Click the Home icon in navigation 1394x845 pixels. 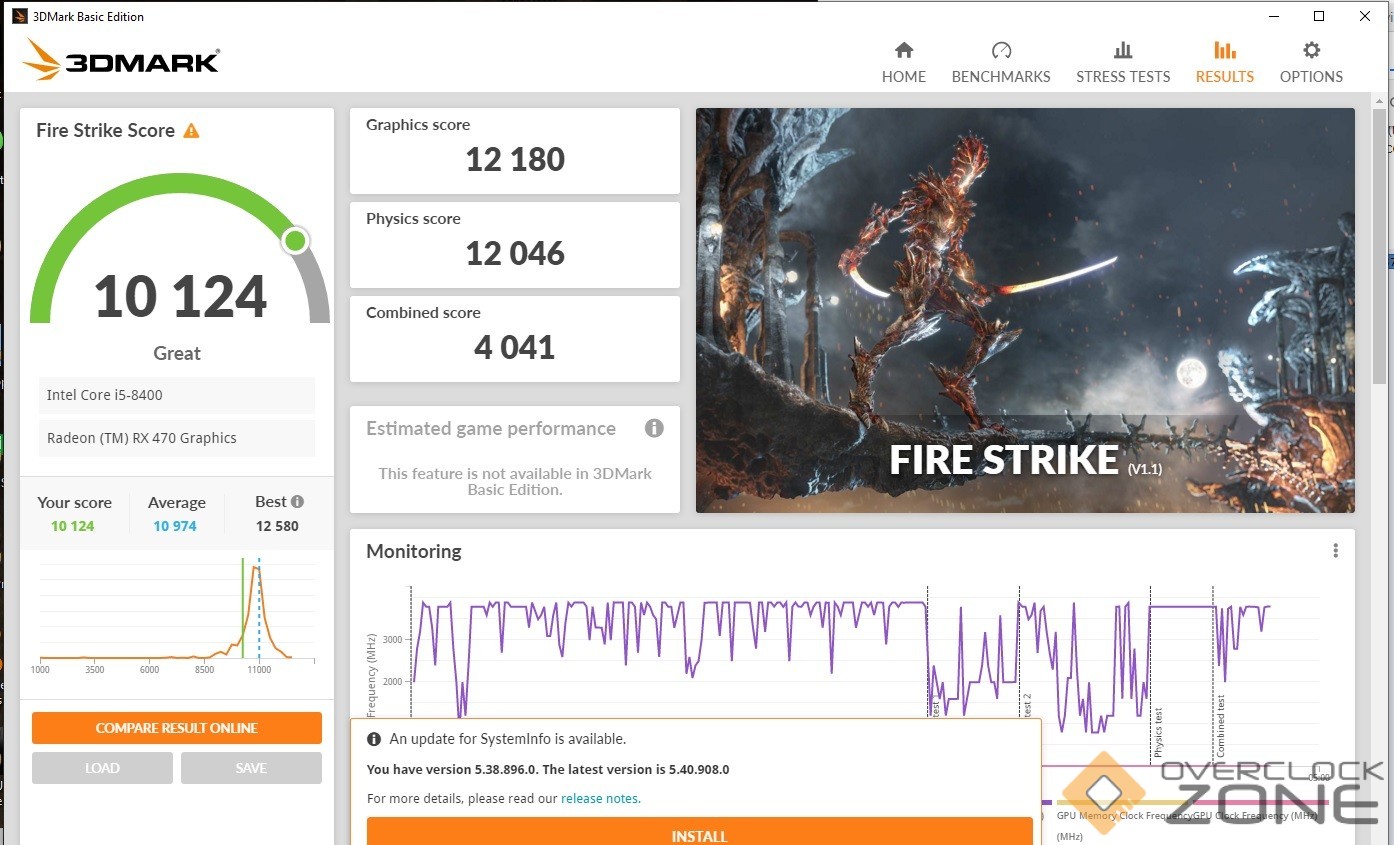pyautogui.click(x=903, y=51)
